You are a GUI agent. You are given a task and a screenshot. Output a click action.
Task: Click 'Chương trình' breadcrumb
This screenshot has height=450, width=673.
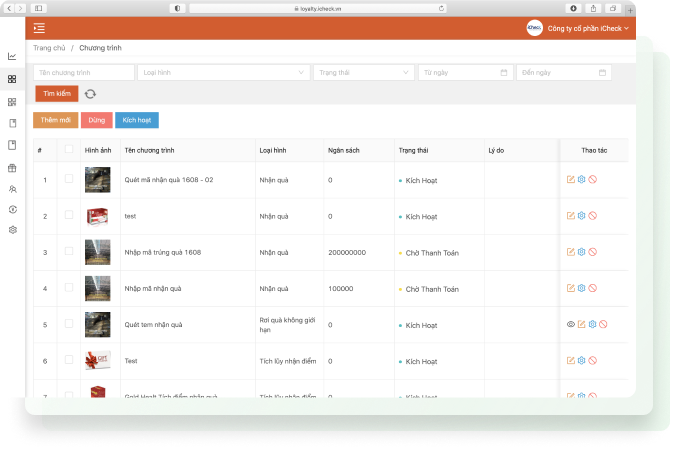coord(100,48)
